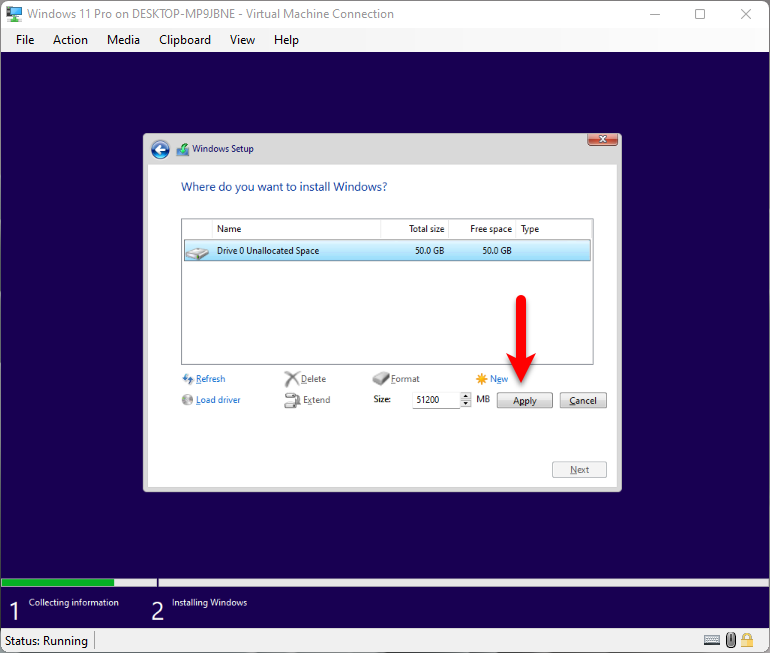Screen dimensions: 770x653
Task: Click the Delete option text
Action: [x=313, y=379]
